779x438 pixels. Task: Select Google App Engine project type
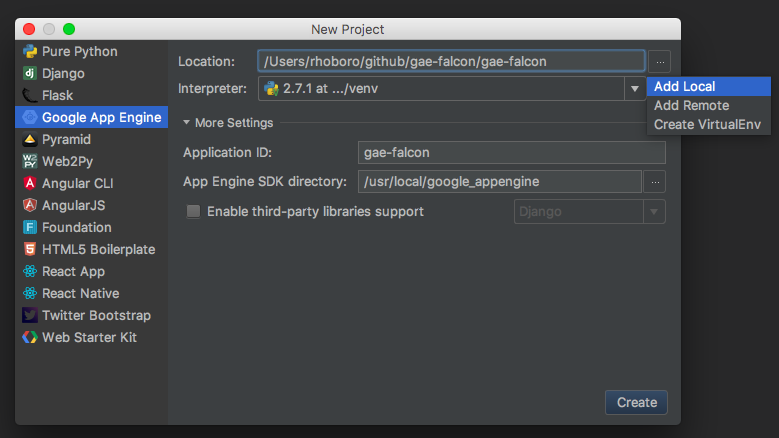coord(91,117)
